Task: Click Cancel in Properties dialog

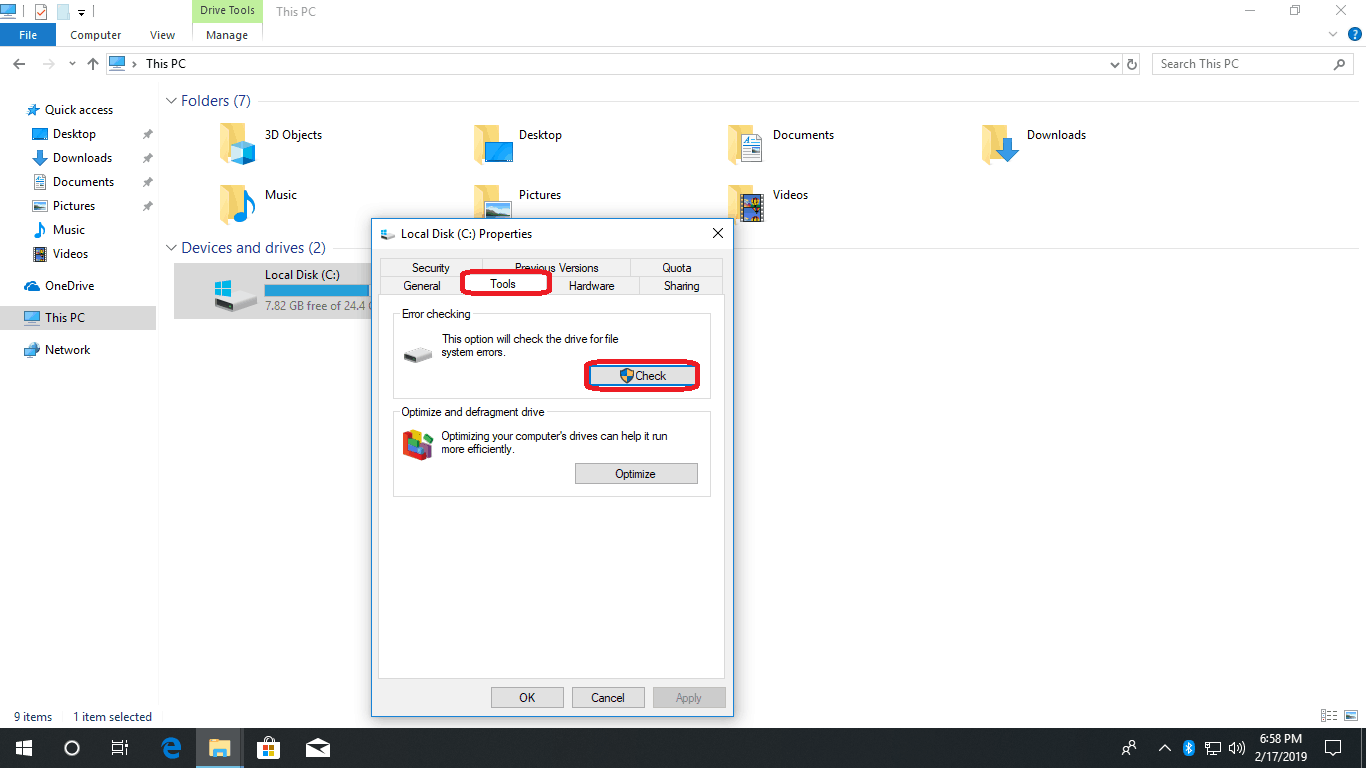Action: click(608, 698)
